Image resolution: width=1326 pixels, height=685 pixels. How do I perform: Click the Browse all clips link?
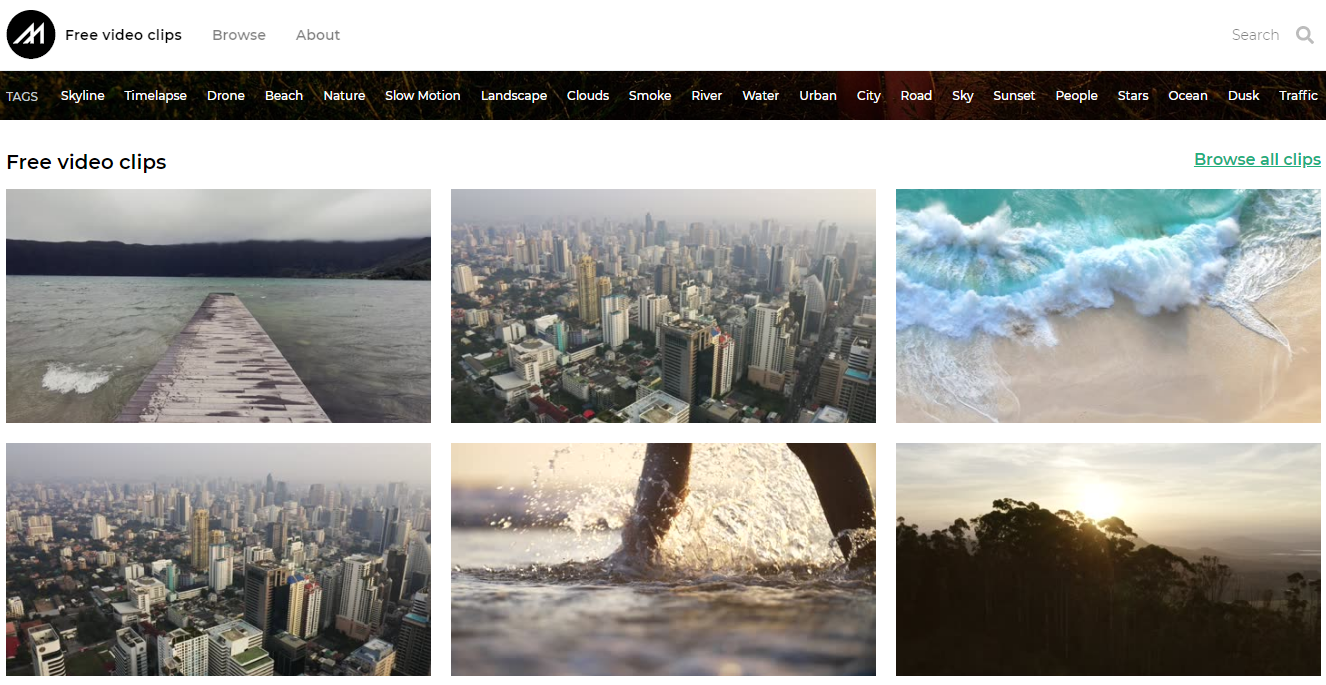coord(1257,159)
